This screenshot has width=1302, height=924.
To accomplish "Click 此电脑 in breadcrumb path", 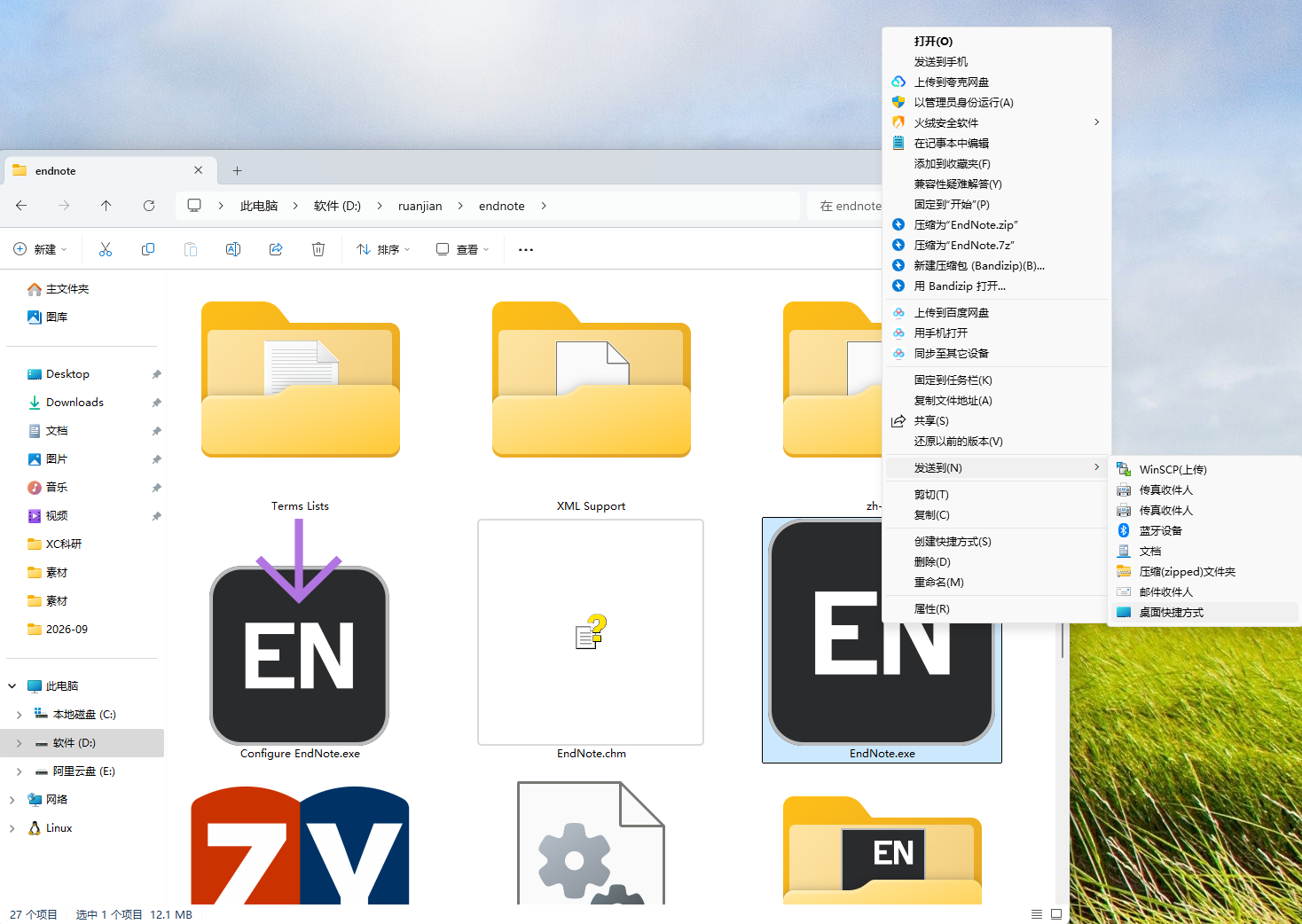I will coord(259,206).
